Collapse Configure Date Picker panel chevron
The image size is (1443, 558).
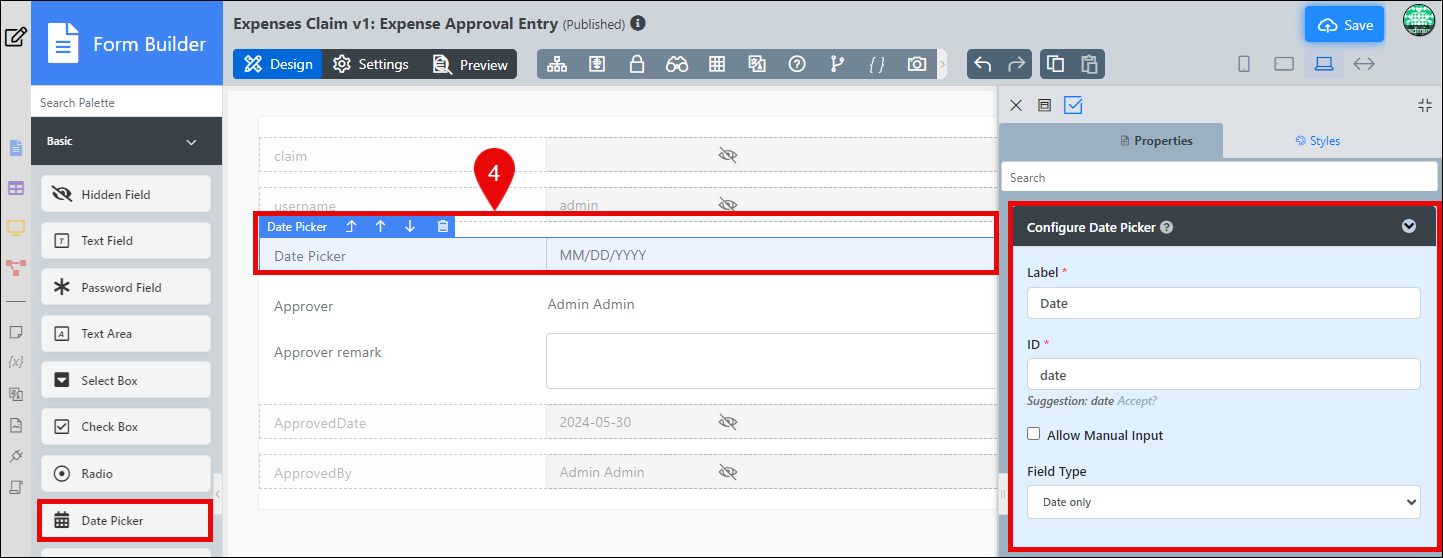click(x=1409, y=226)
